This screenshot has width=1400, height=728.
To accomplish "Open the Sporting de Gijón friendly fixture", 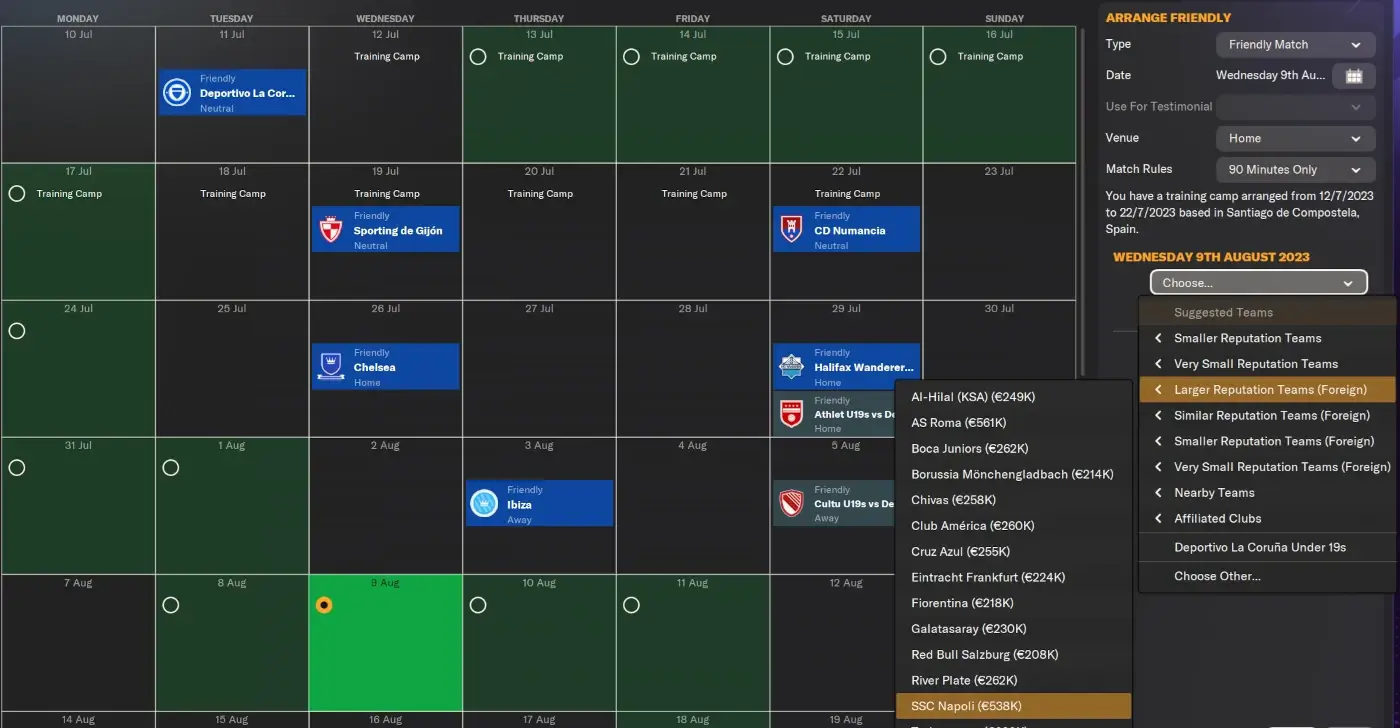I will (x=386, y=230).
